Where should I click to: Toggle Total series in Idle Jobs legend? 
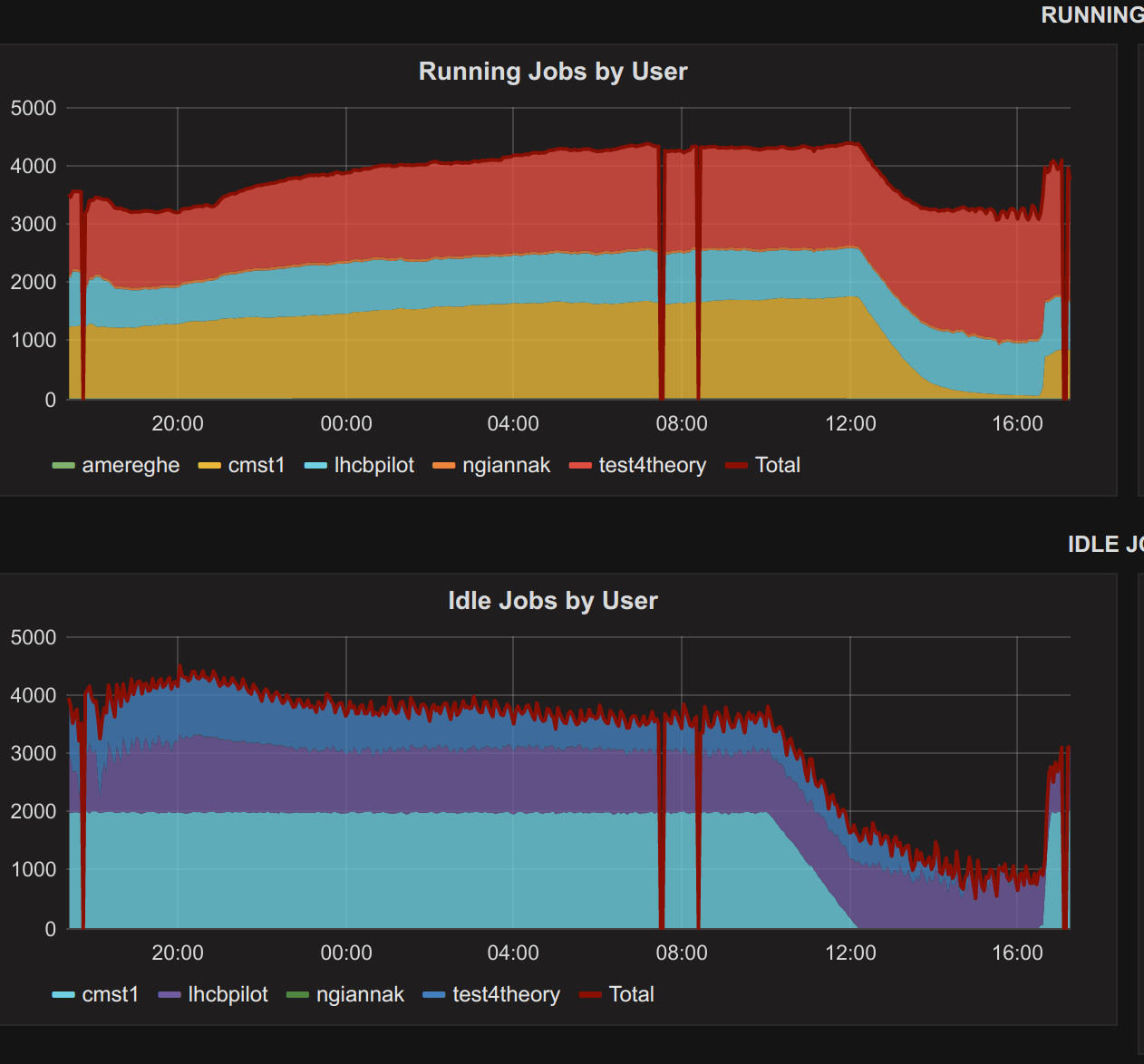(x=631, y=995)
